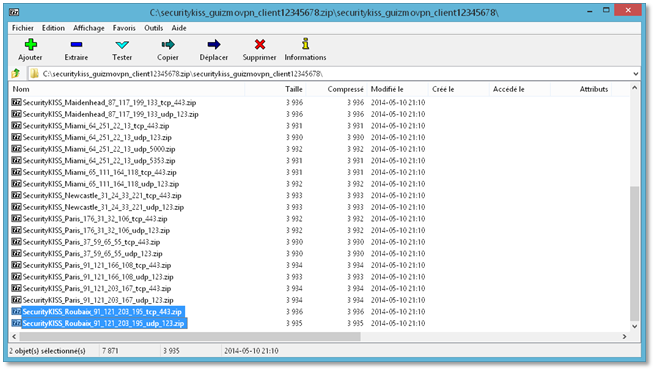Run the Tester checkmark tool

122,44
